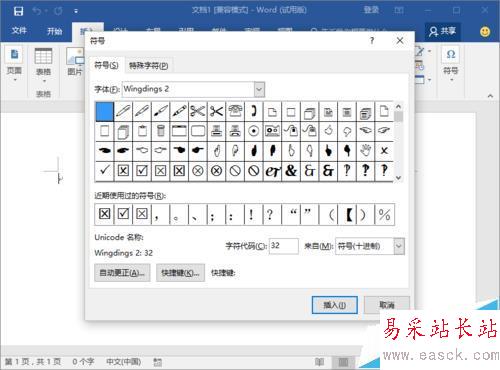Click the symbol grid scrollbar thumb
The width and height of the screenshot is (500, 370).
(398, 117)
